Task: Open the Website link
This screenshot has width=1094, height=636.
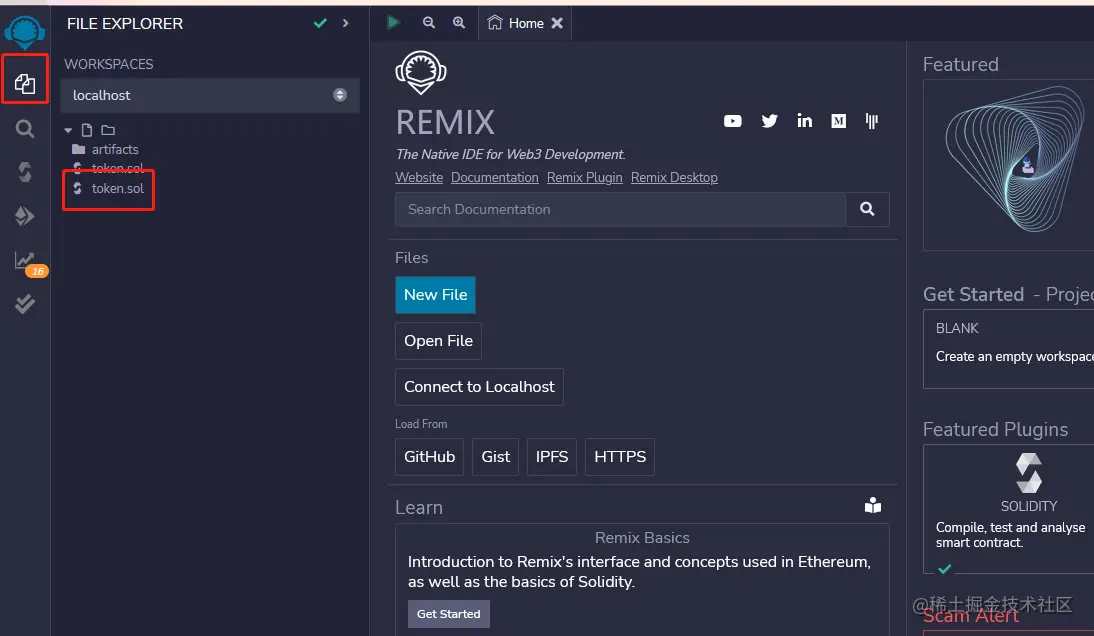Action: (x=419, y=177)
